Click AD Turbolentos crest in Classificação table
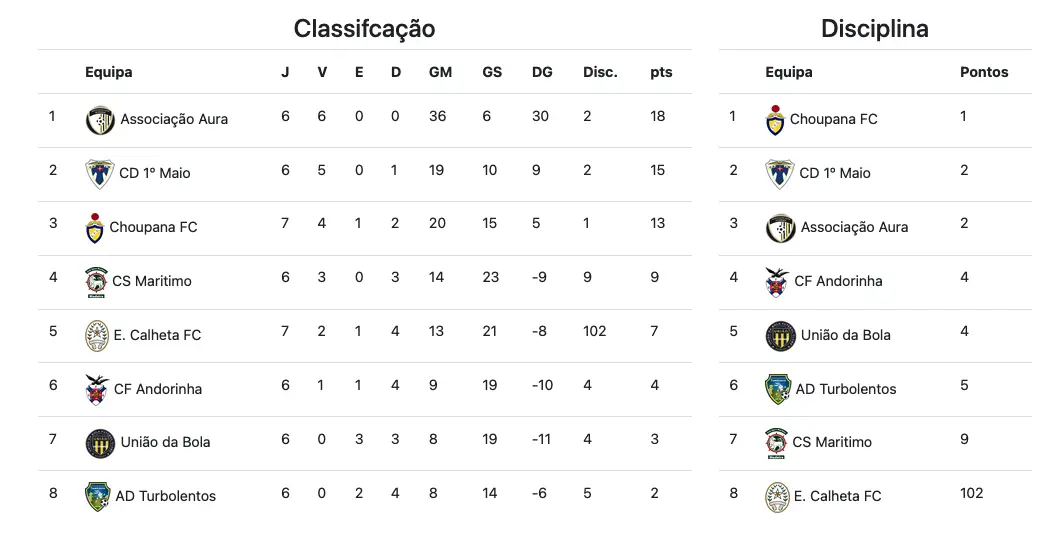Screen dimensions: 1045x540 pyautogui.click(x=97, y=497)
